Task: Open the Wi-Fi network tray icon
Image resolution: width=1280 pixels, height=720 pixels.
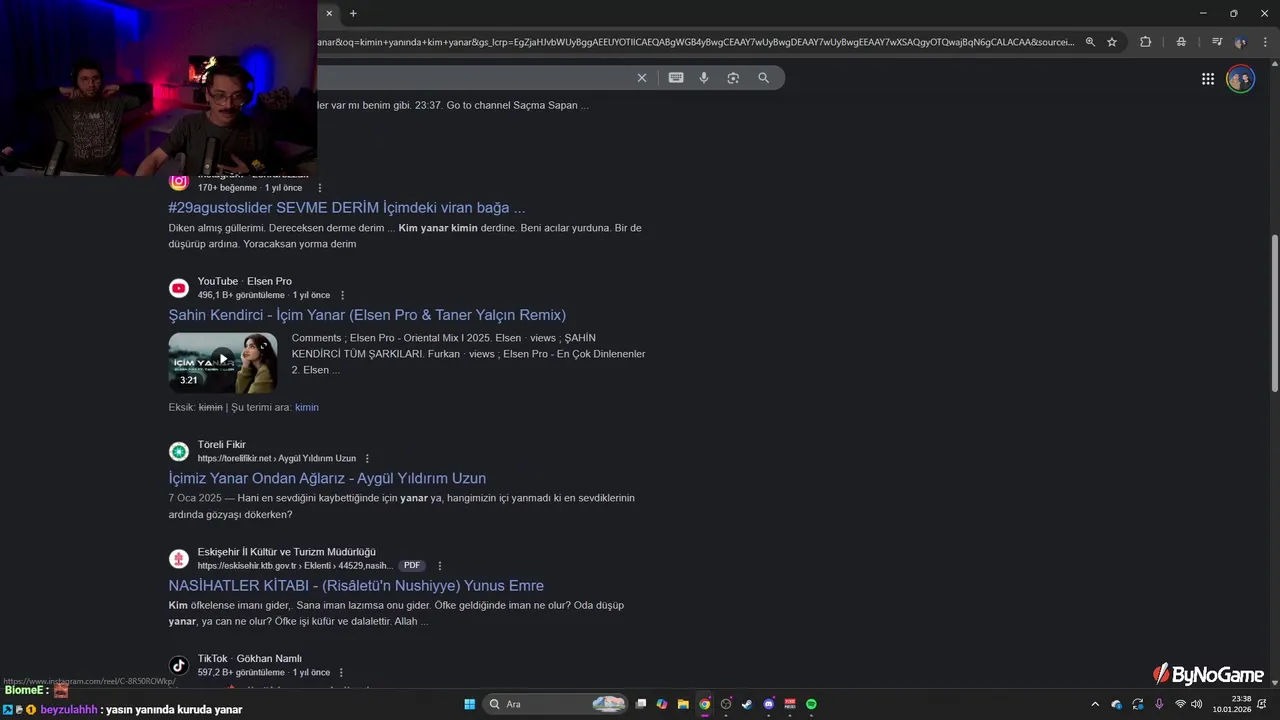Action: [x=1180, y=704]
